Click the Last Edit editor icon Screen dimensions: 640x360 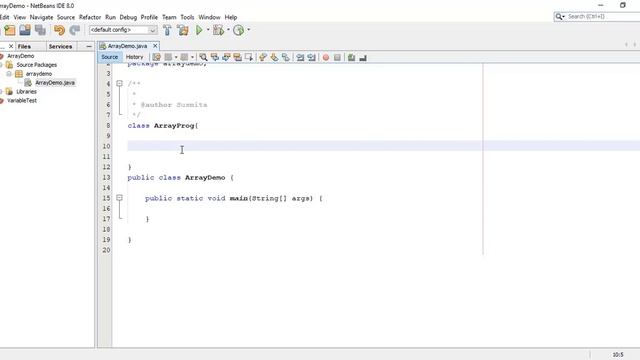[x=156, y=58]
